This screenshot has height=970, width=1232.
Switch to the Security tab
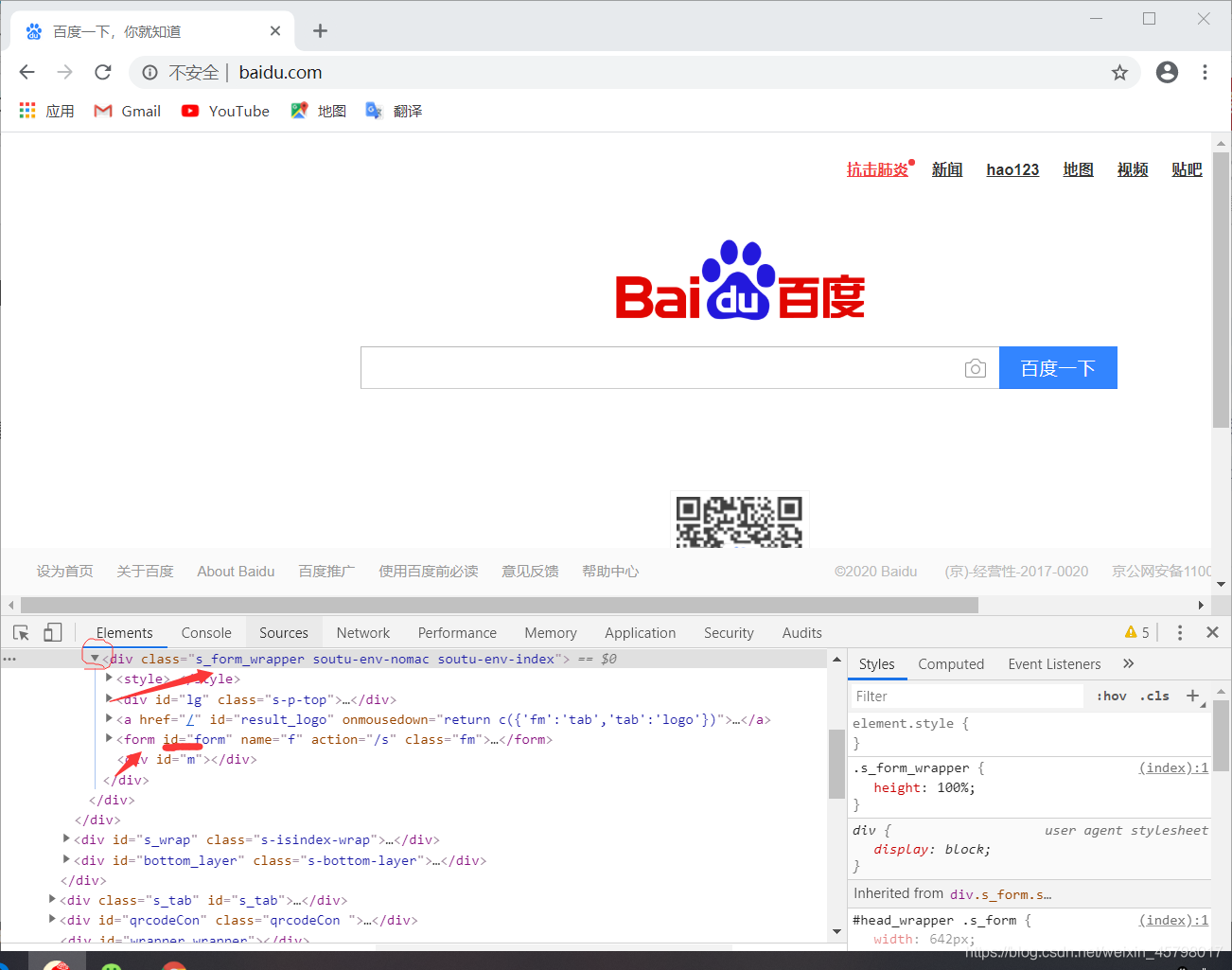point(729,633)
